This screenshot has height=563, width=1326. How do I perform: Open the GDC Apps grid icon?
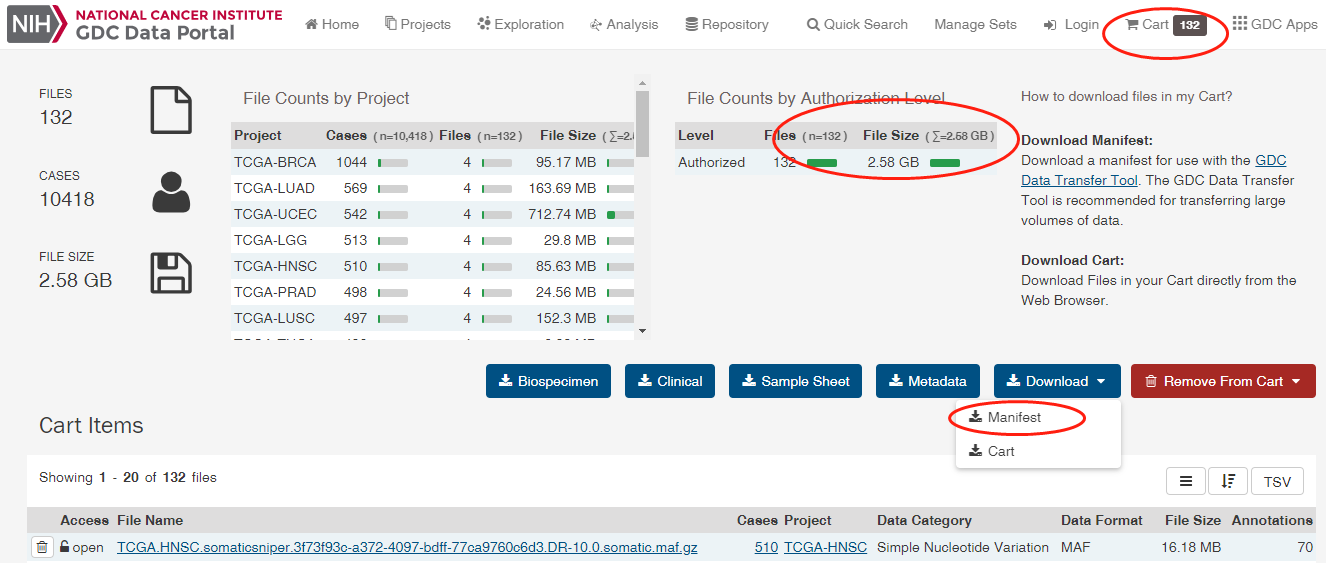[x=1240, y=24]
